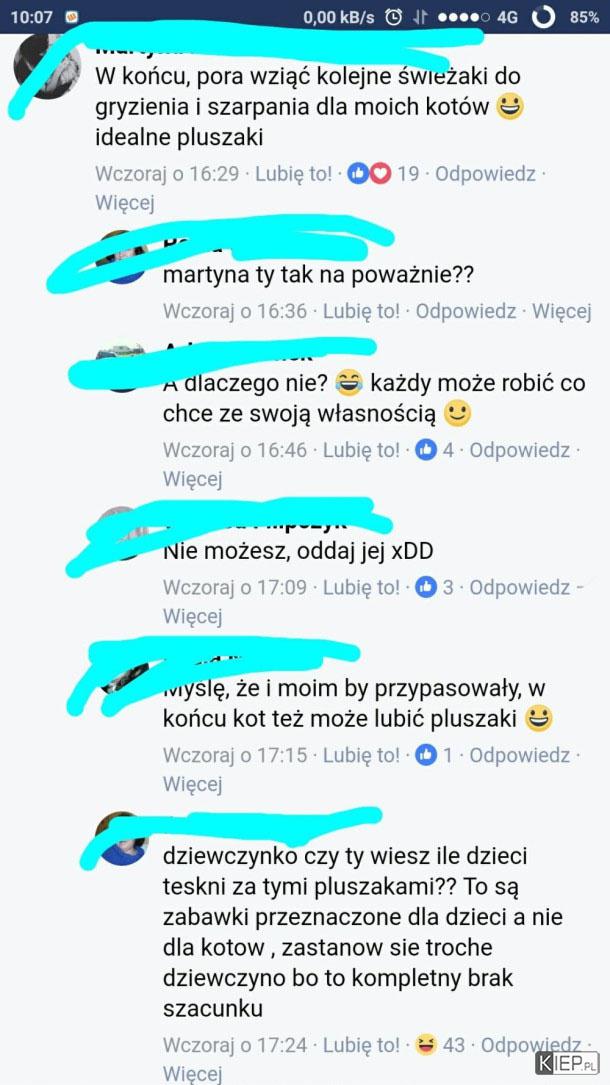Tap the heart reaction icon with 19 reactions
Image resolution: width=610 pixels, height=1085 pixels.
coord(380,174)
